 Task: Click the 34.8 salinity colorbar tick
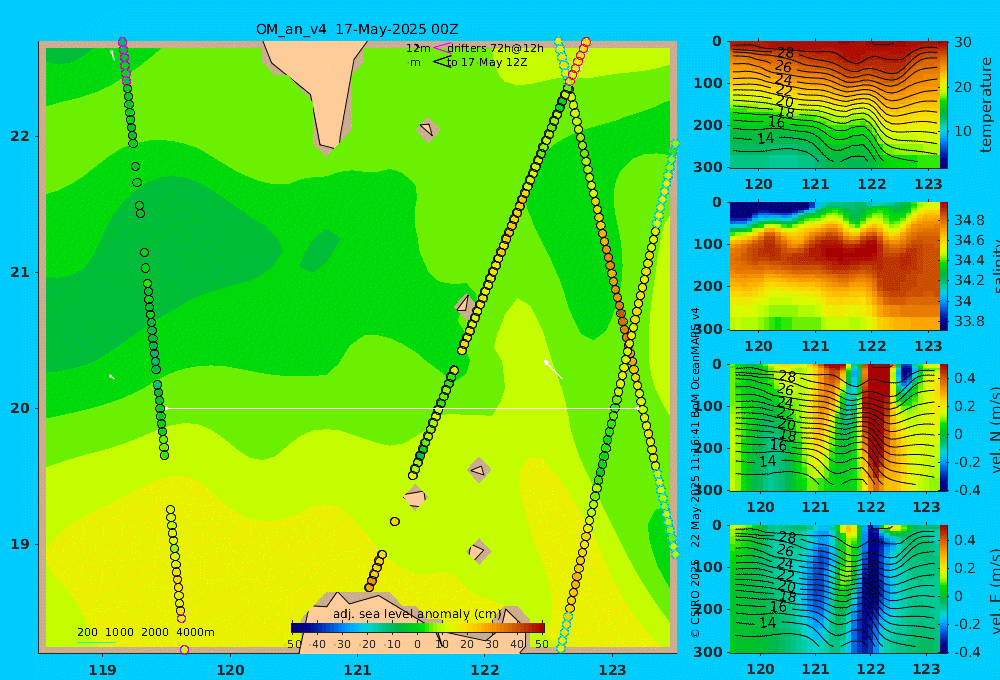[x=969, y=220]
